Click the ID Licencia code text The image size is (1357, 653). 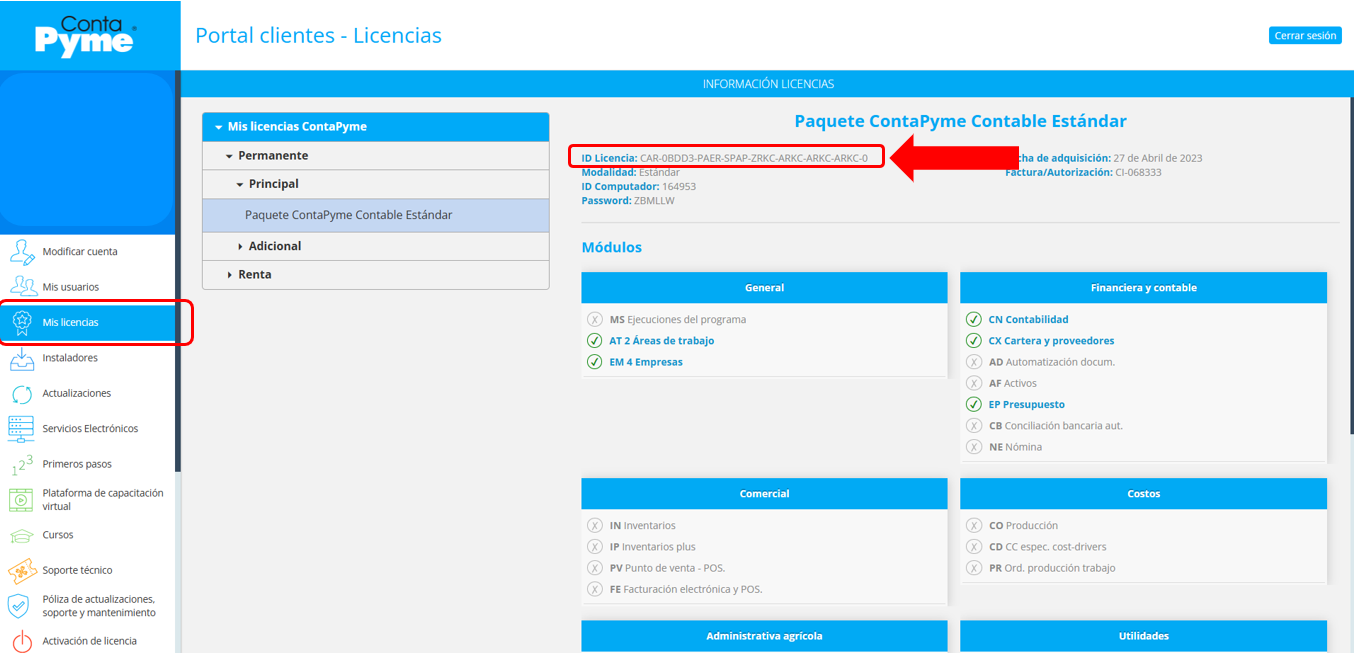(754, 158)
